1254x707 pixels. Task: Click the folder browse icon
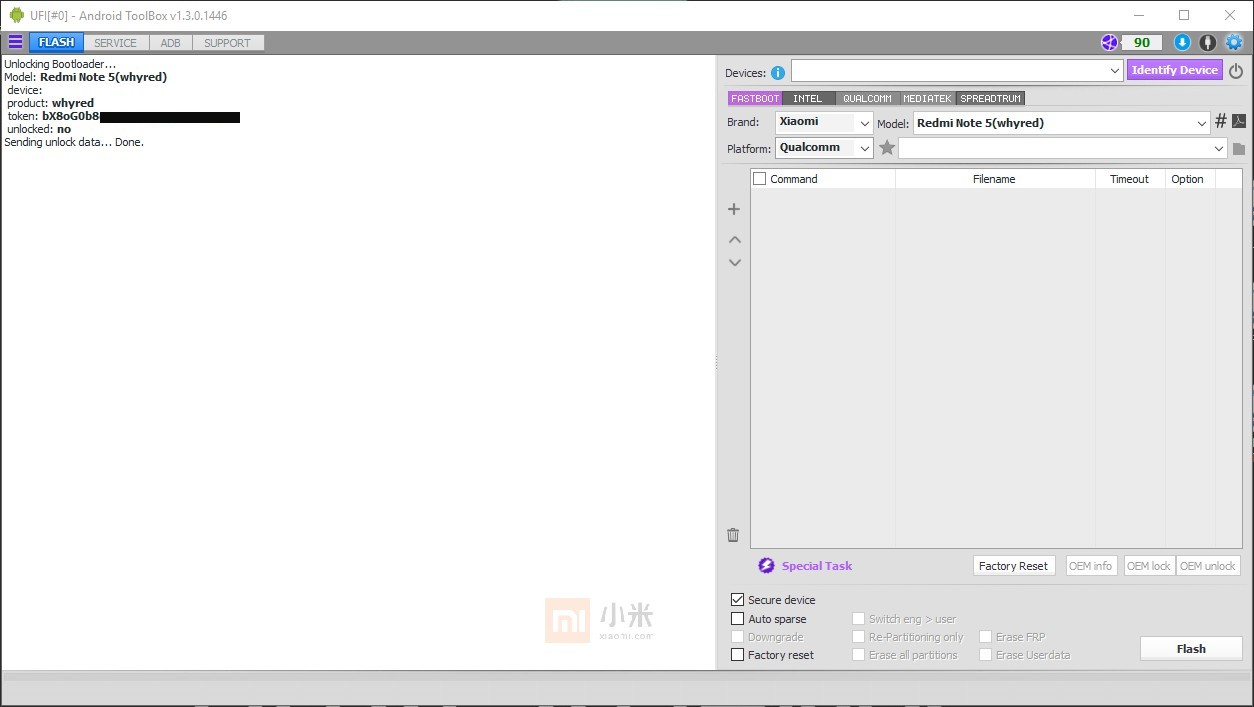pyautogui.click(x=1239, y=149)
